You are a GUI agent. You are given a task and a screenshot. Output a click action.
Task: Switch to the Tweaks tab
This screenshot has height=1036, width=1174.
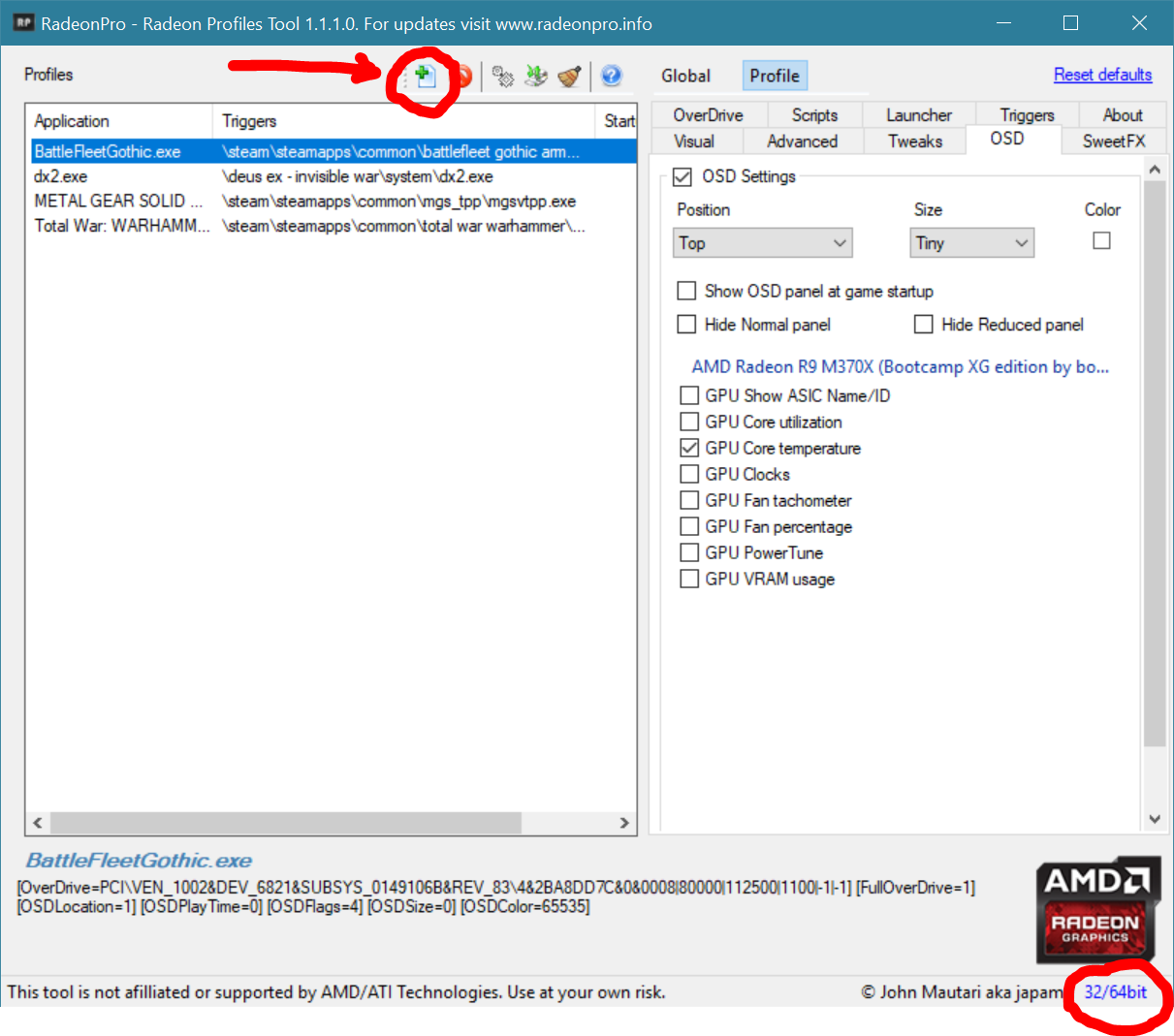point(915,141)
